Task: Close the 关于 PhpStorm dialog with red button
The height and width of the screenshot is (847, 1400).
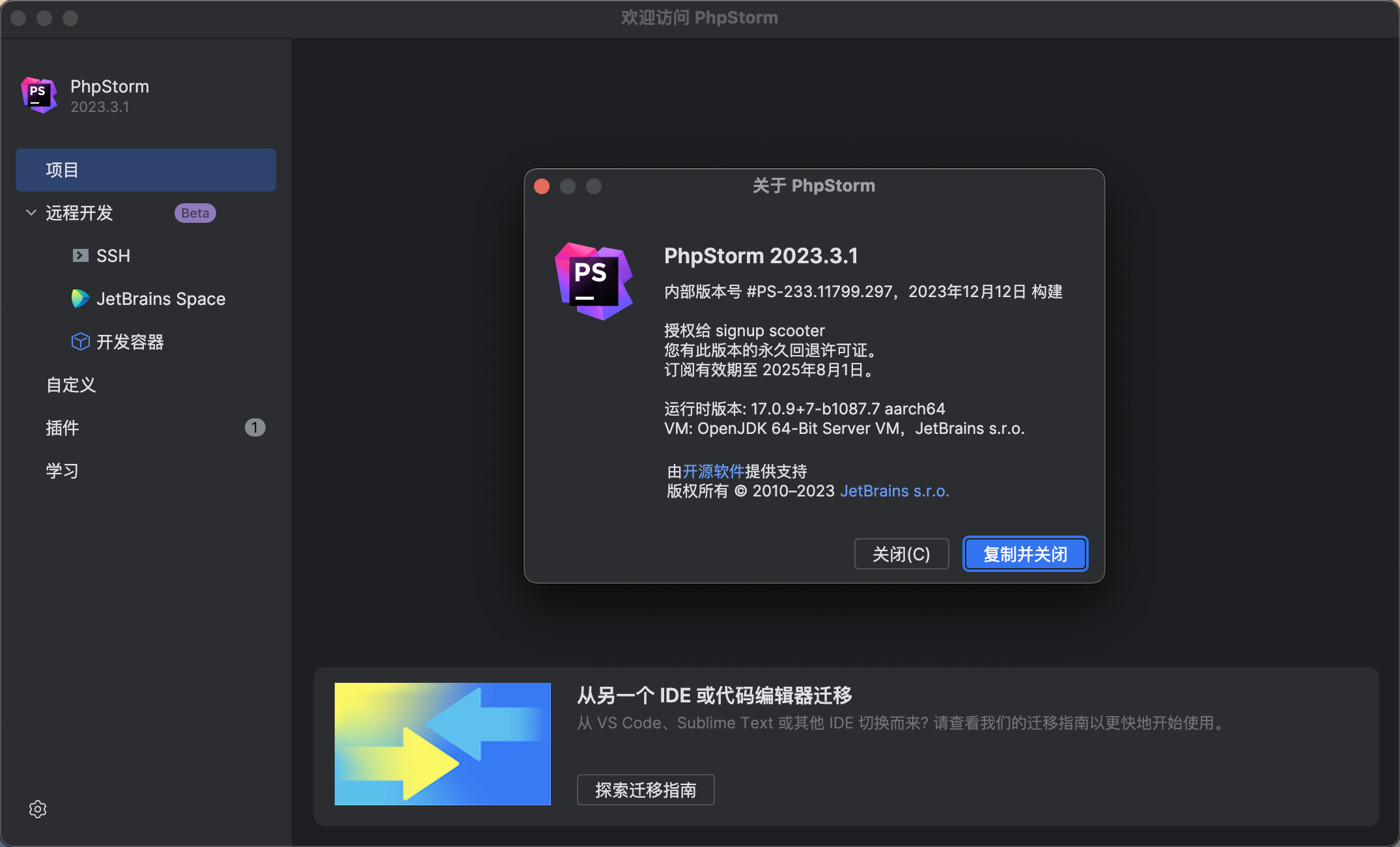Action: click(x=542, y=186)
